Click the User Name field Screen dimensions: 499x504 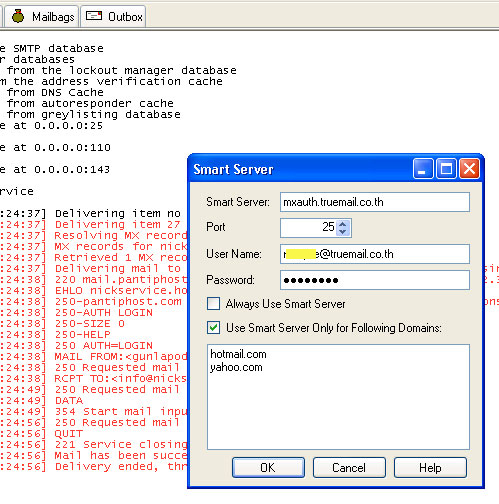(x=375, y=254)
